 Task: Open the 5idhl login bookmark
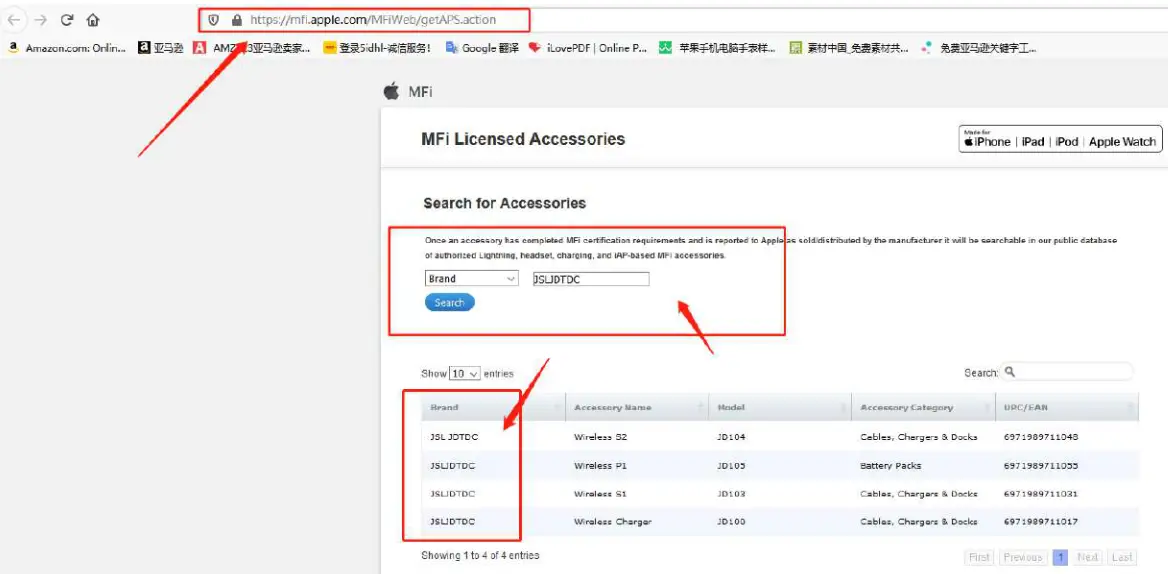click(x=377, y=48)
